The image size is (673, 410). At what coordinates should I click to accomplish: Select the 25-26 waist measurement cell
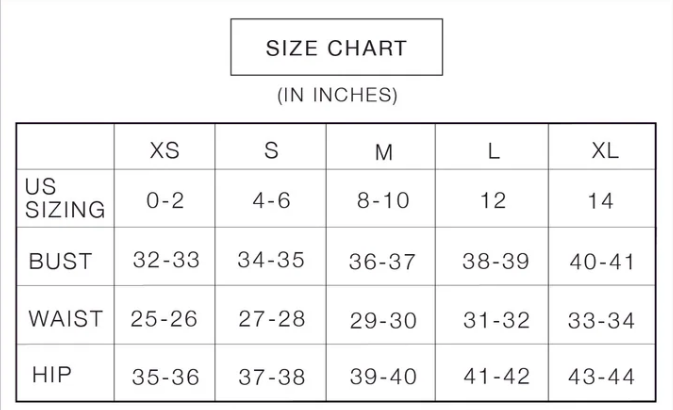165,319
